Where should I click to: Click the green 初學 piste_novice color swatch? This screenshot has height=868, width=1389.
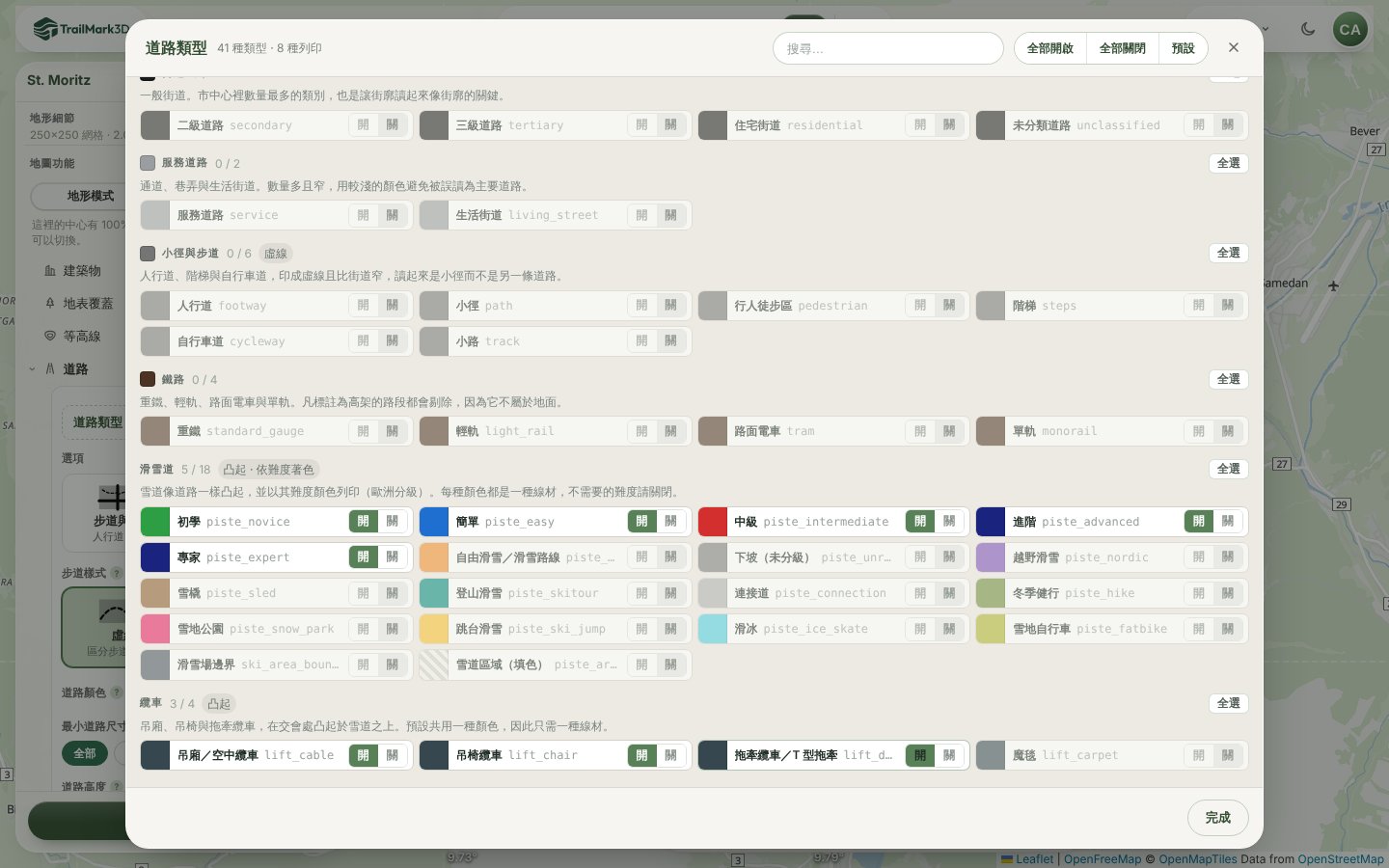click(x=155, y=522)
